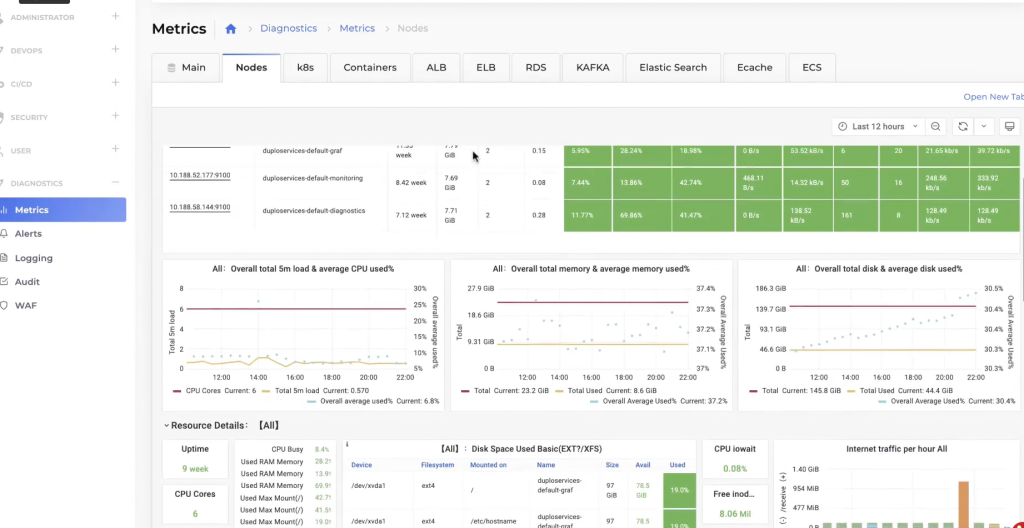
Task: Refresh the dashboard with the refresh icon
Action: [x=963, y=127]
